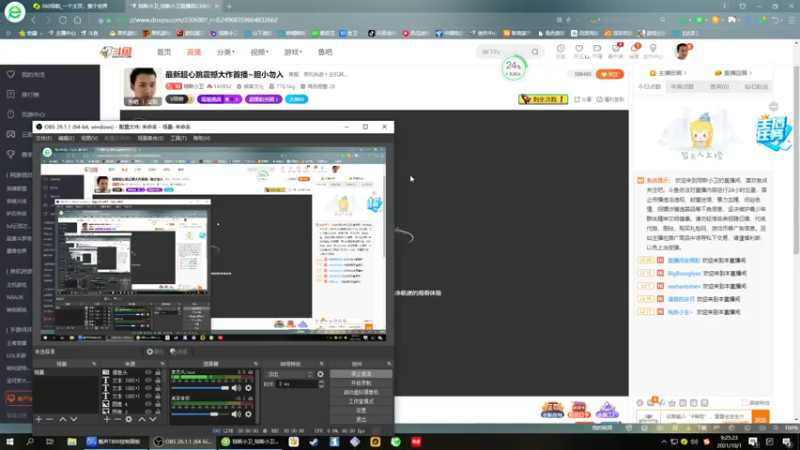Viewport: 800px width, 450px height.
Task: Go back in 360 browser
Action: point(34,20)
